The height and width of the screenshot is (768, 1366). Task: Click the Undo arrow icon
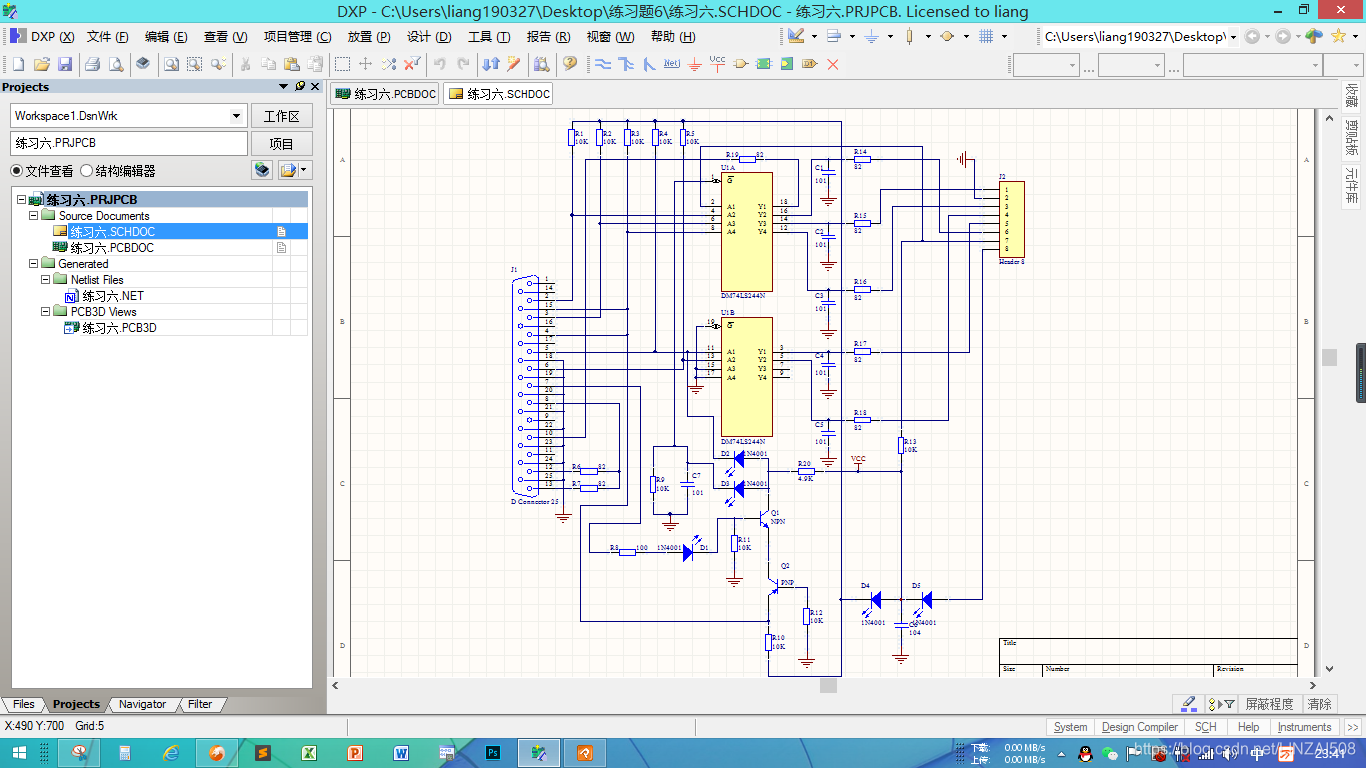point(439,64)
